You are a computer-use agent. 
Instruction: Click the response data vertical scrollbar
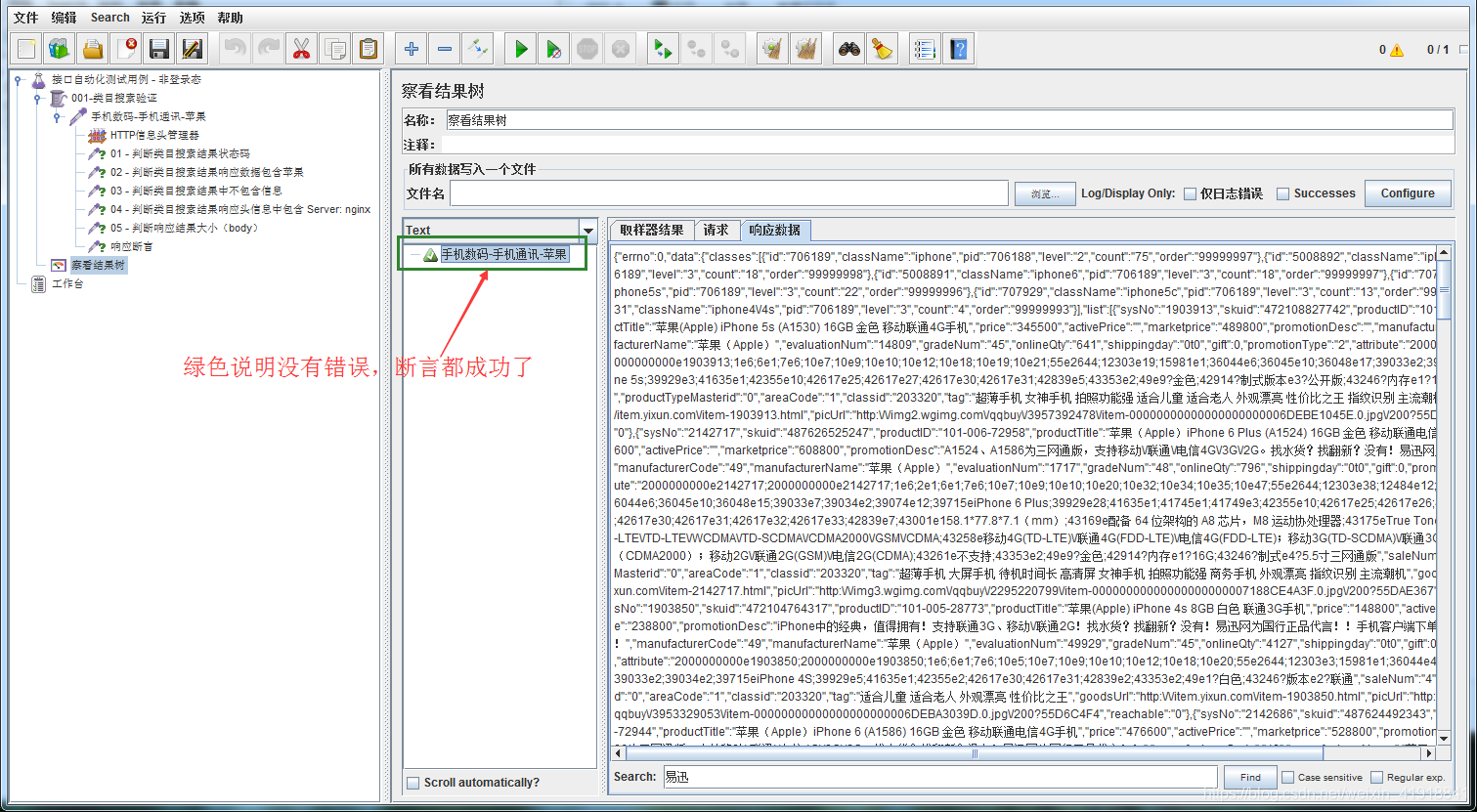[1444, 496]
